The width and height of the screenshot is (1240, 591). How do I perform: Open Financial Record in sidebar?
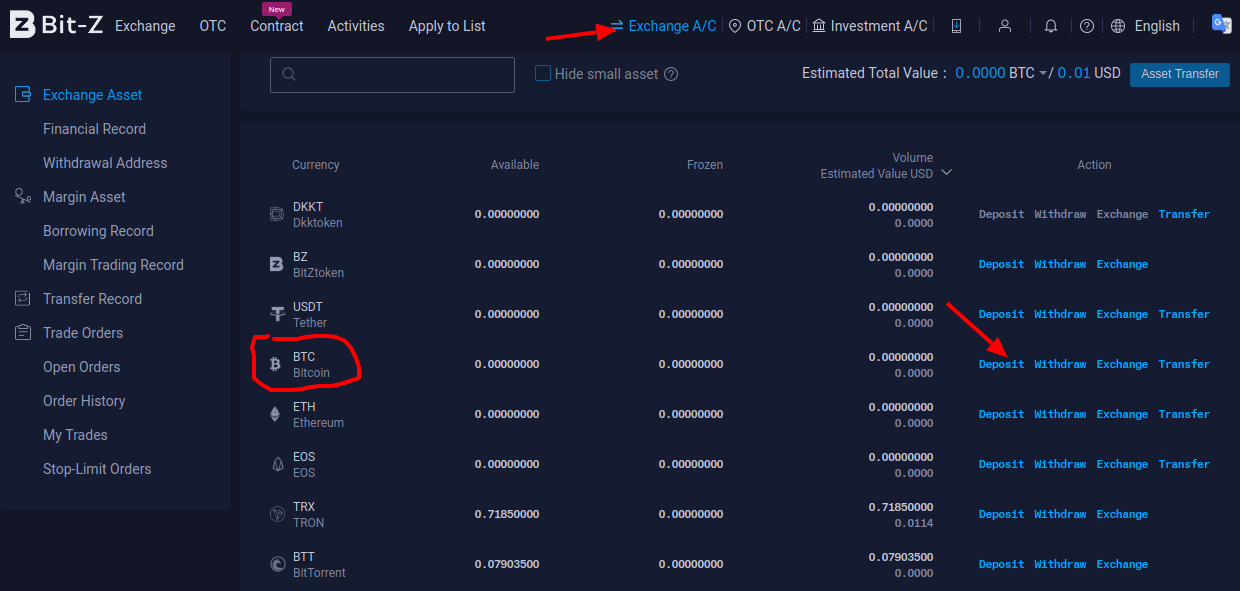click(94, 129)
